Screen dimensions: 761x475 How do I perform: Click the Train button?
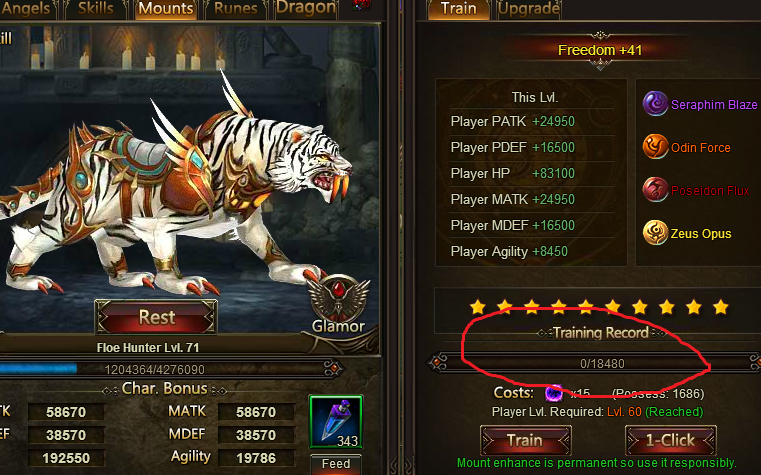coord(526,440)
